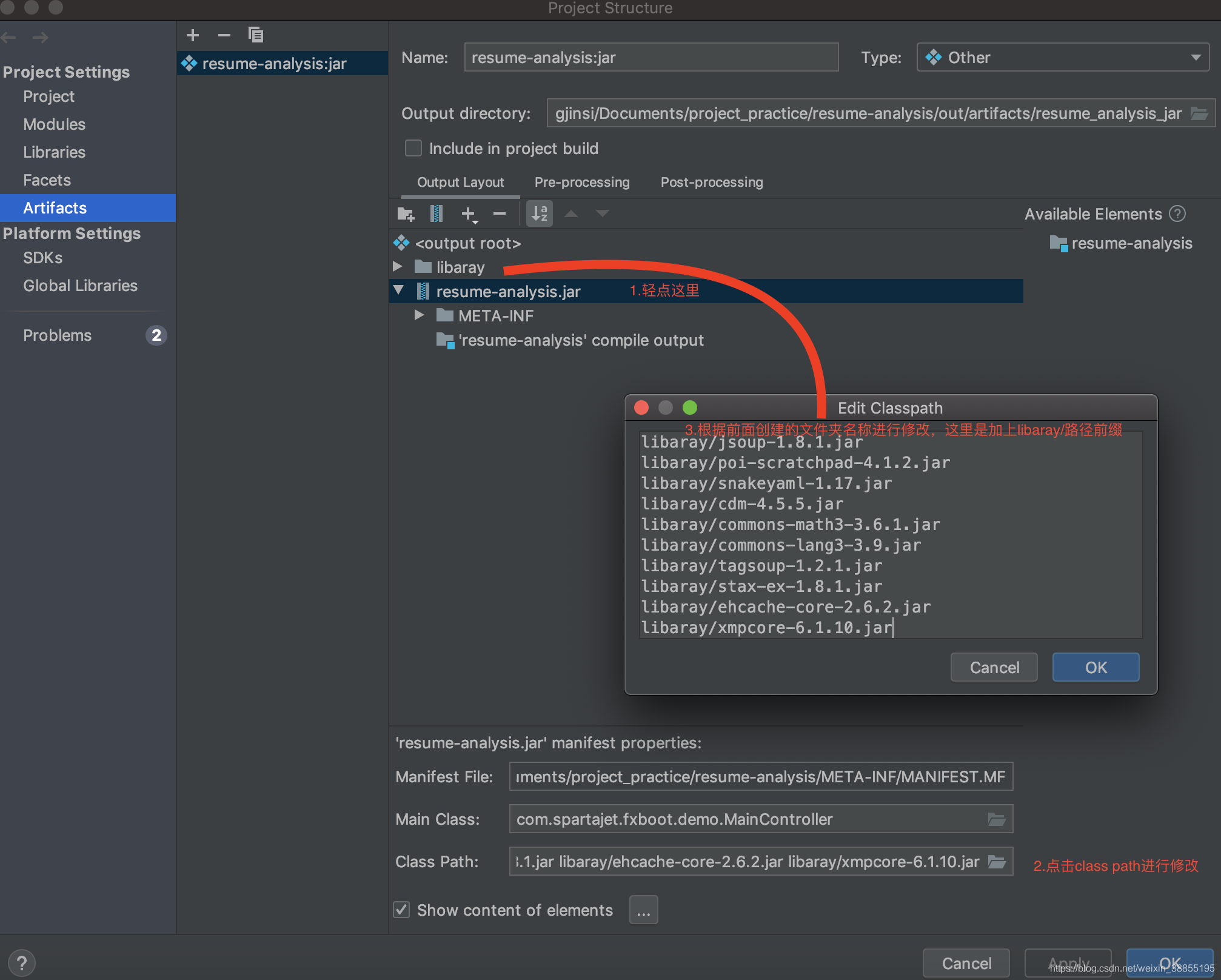Uncheck Show content of elements
Screen dimensions: 1221x980
pos(401,910)
